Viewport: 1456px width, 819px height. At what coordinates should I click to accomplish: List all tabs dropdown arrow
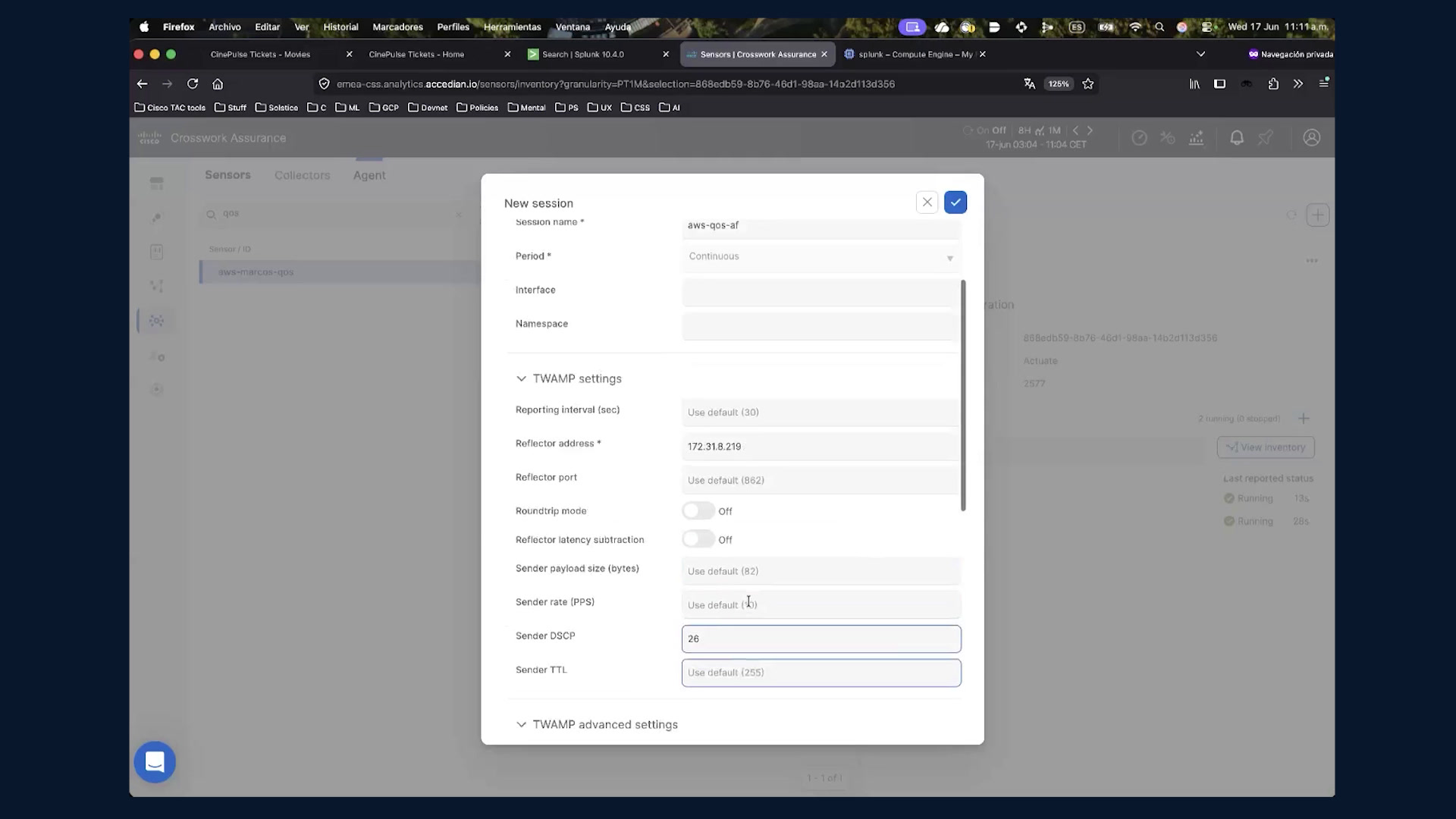(x=1200, y=54)
